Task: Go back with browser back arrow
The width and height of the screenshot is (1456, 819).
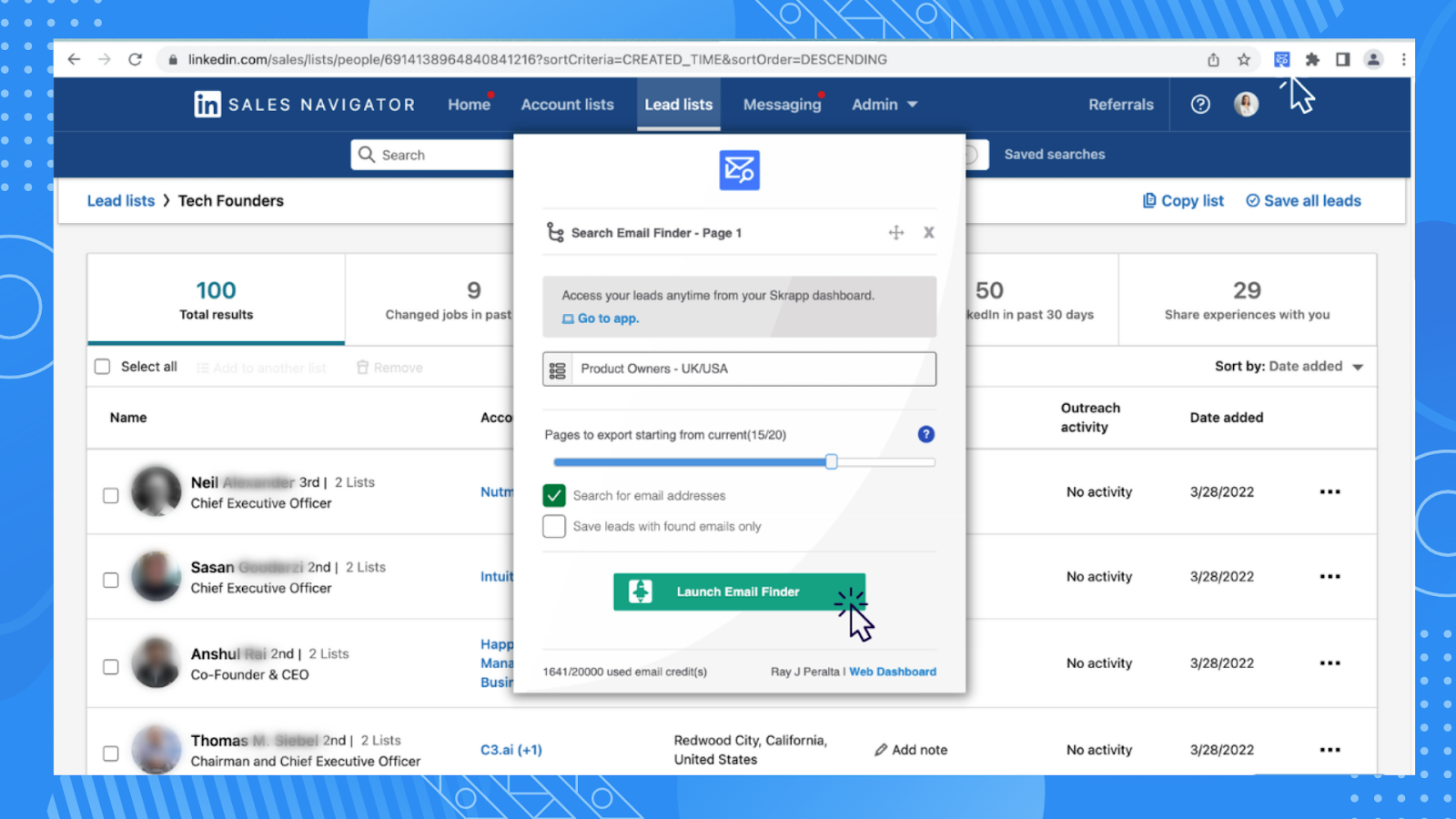Action: point(74,59)
